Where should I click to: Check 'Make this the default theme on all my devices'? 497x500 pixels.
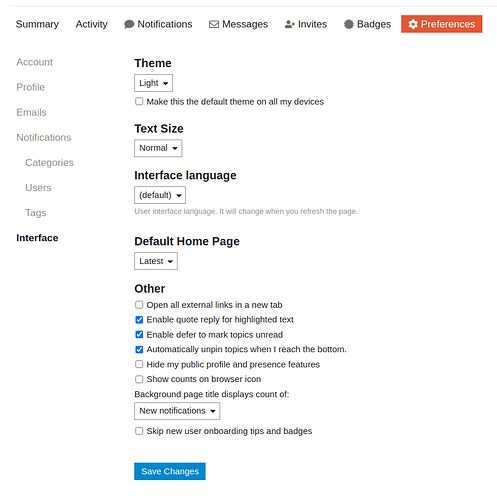(x=139, y=101)
